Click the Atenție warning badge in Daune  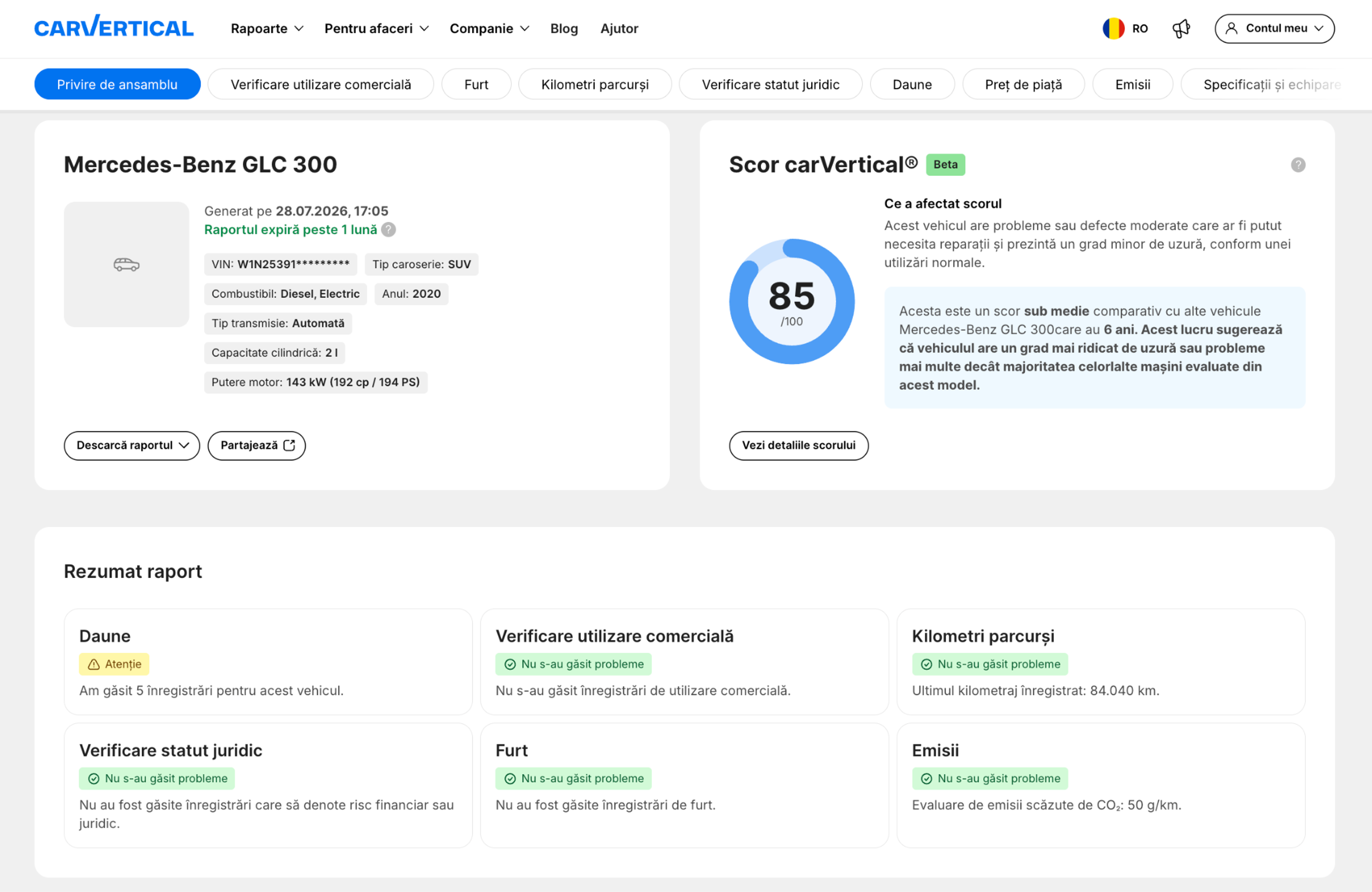coord(114,664)
